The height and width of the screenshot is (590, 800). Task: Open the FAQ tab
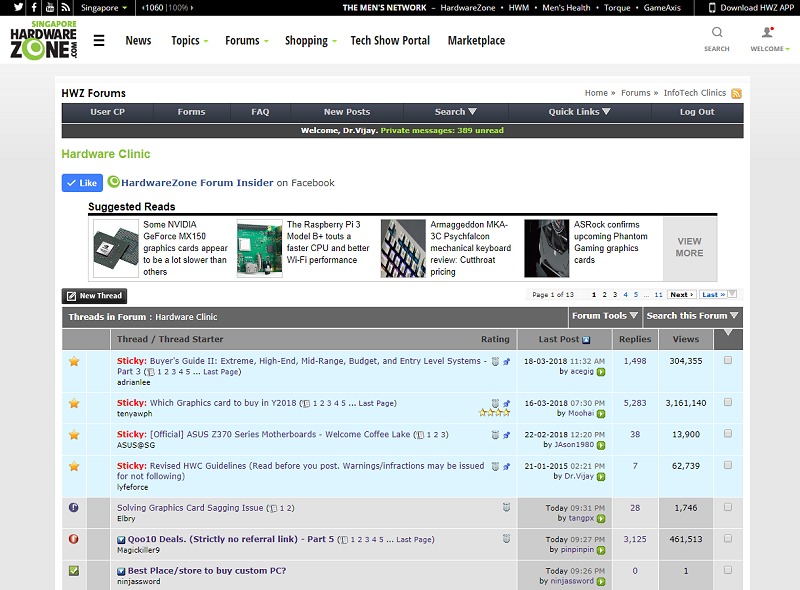click(x=260, y=112)
